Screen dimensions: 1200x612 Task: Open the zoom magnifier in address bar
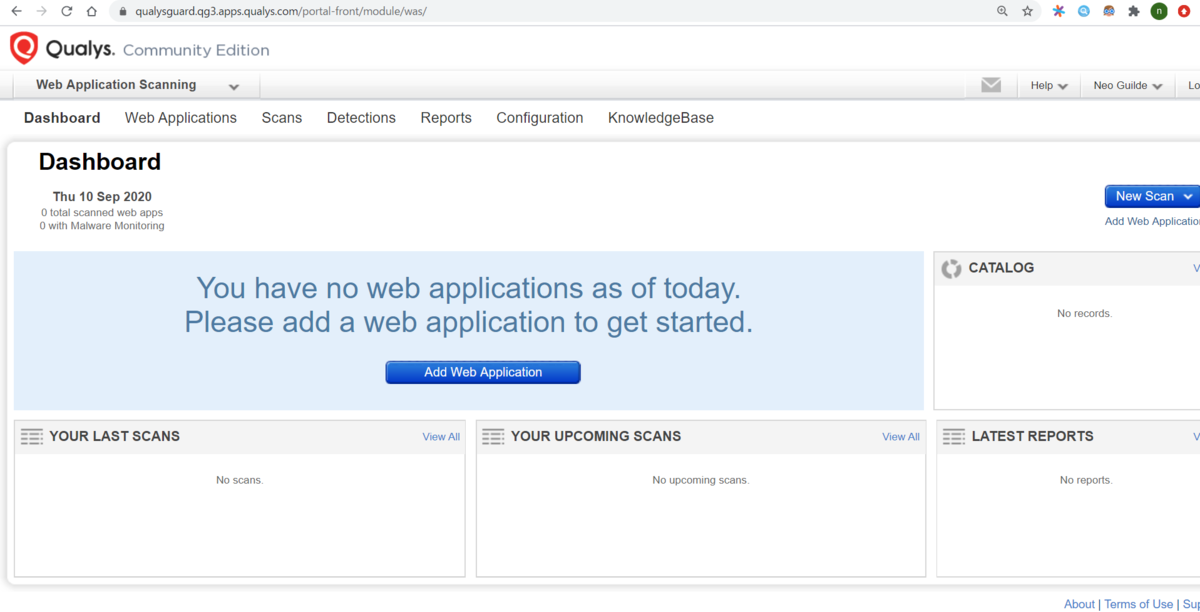click(x=1002, y=11)
